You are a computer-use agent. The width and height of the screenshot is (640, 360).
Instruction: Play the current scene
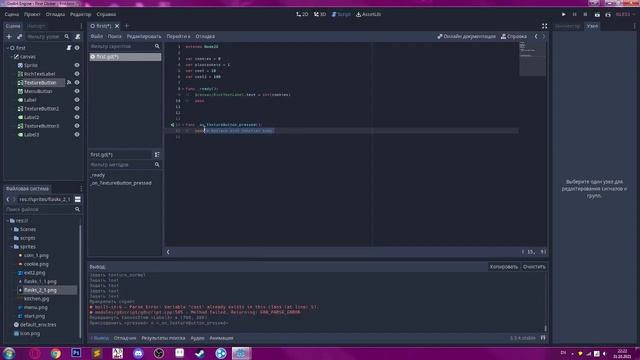[x=597, y=14]
